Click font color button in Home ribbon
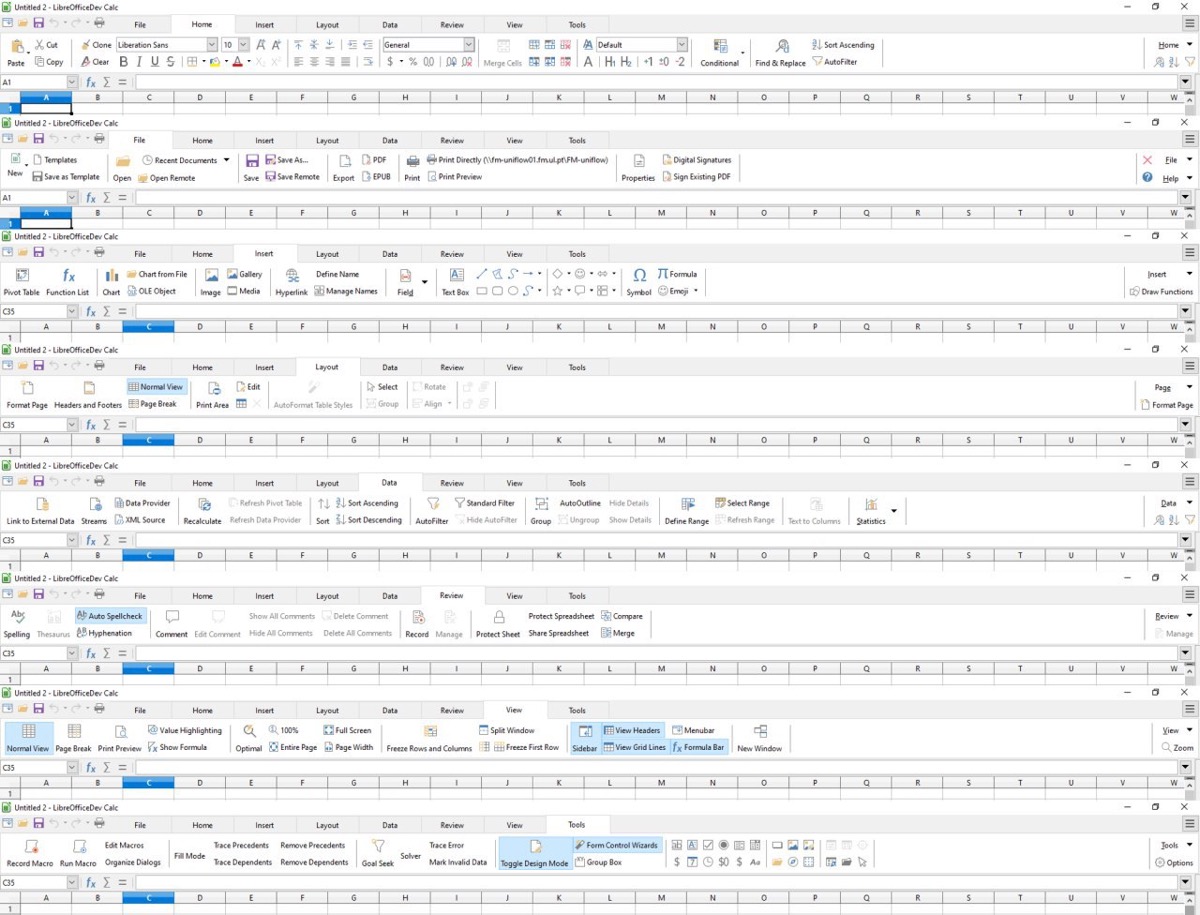Screen dimensions: 1200x915 pos(236,62)
